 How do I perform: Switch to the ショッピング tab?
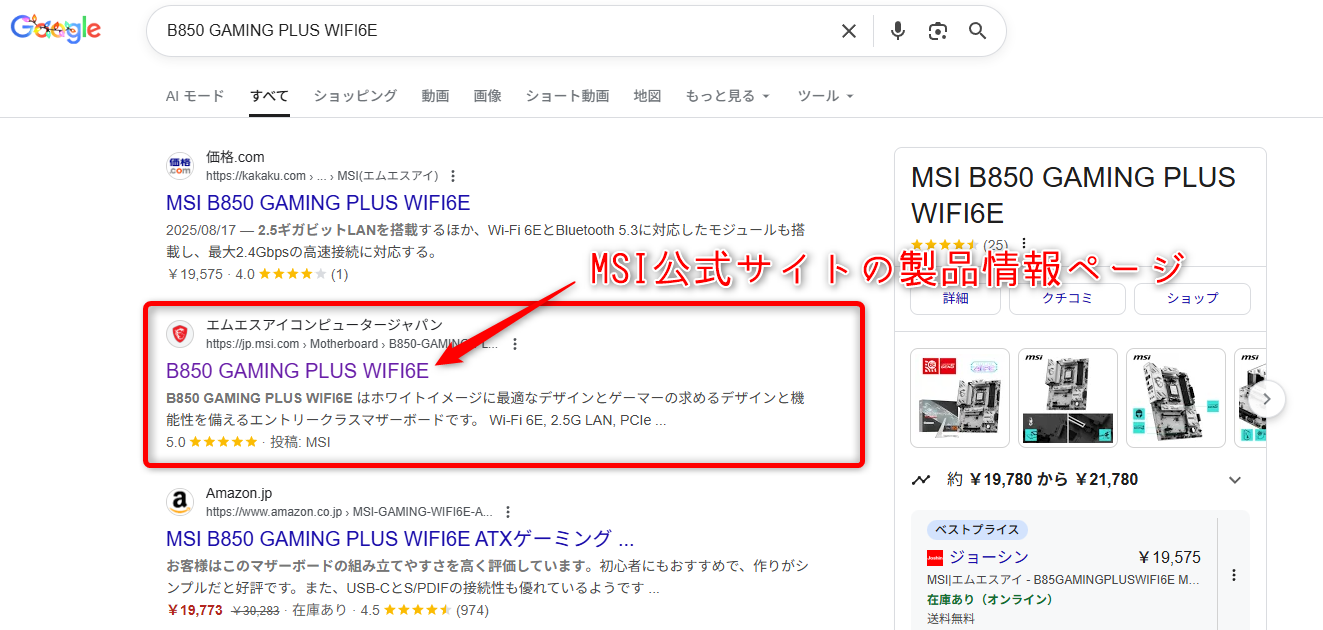tap(355, 96)
